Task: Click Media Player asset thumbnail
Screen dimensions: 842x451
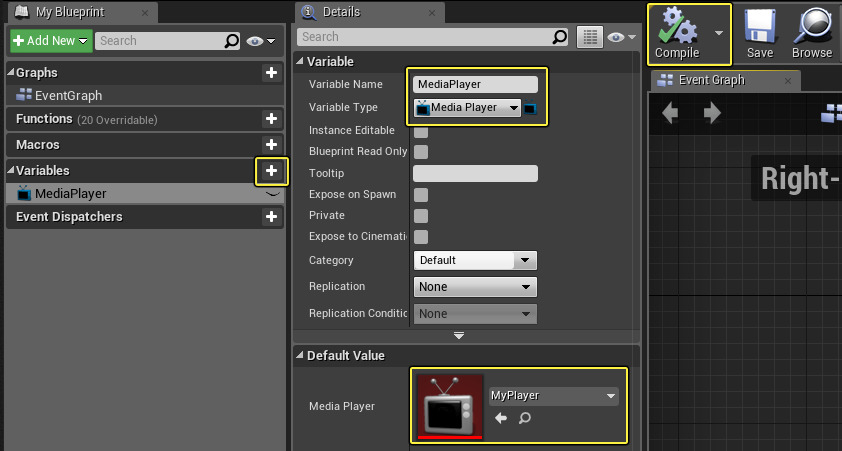Action: tap(450, 406)
